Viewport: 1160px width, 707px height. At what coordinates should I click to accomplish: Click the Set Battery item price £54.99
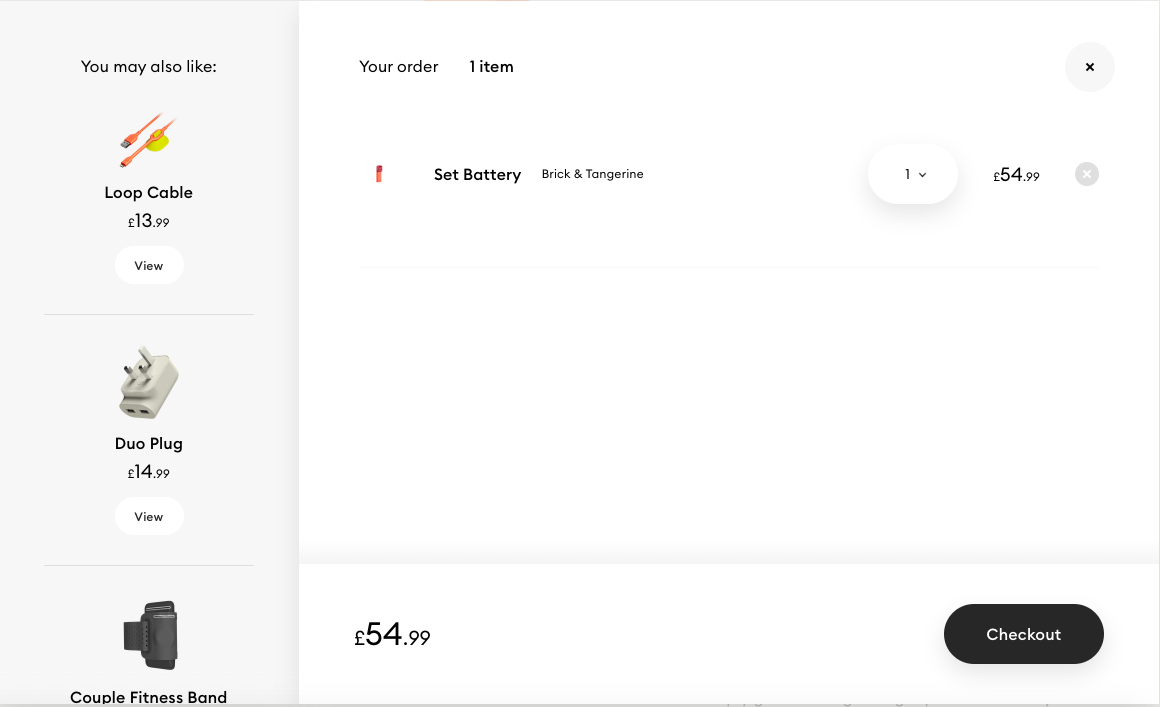point(1016,175)
